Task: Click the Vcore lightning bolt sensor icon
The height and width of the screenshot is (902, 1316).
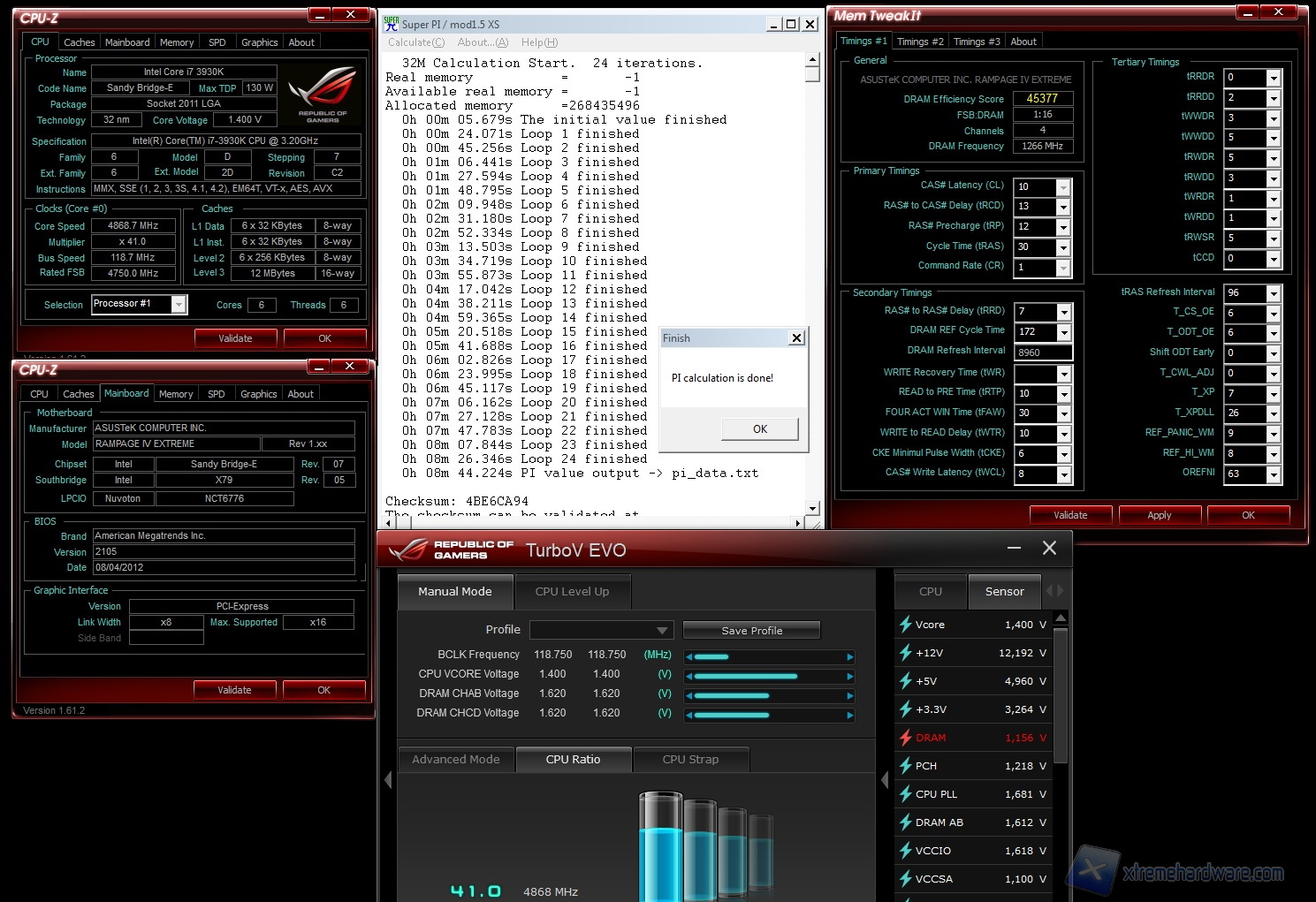Action: click(905, 625)
